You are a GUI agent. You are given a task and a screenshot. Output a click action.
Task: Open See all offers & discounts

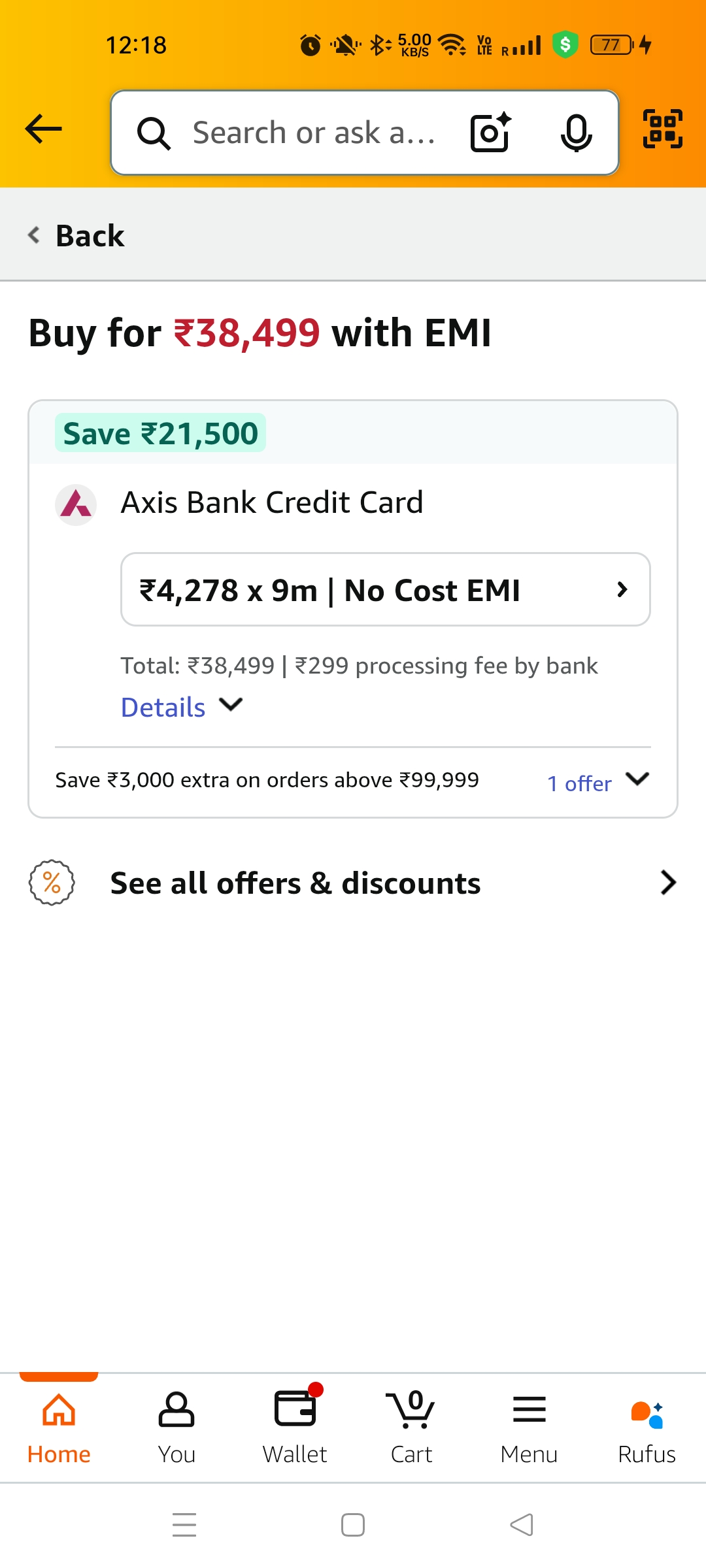click(x=353, y=883)
